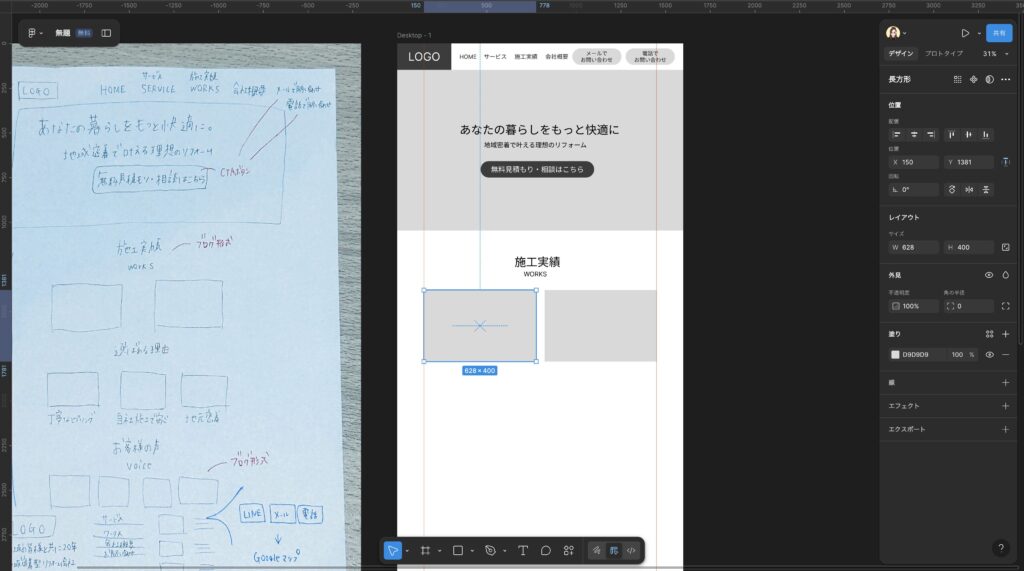Select the Comment tool
The image size is (1024, 571).
pyautogui.click(x=545, y=550)
